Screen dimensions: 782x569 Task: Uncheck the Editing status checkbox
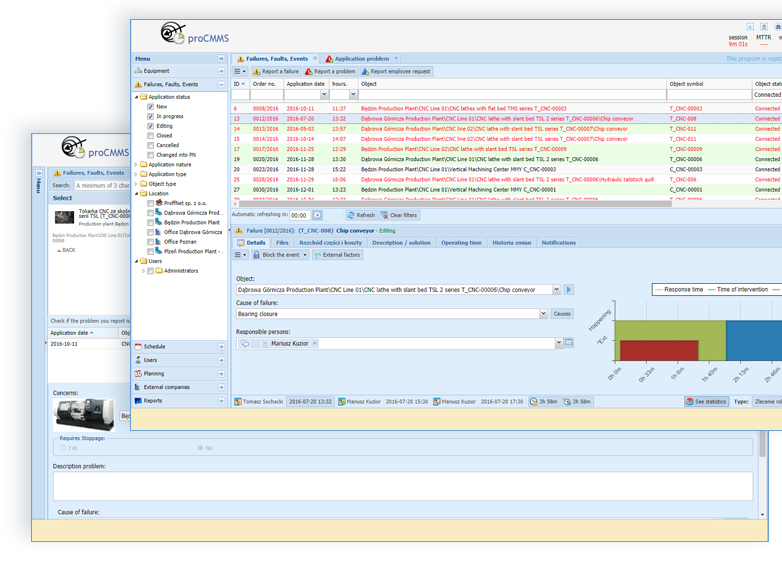pos(150,126)
